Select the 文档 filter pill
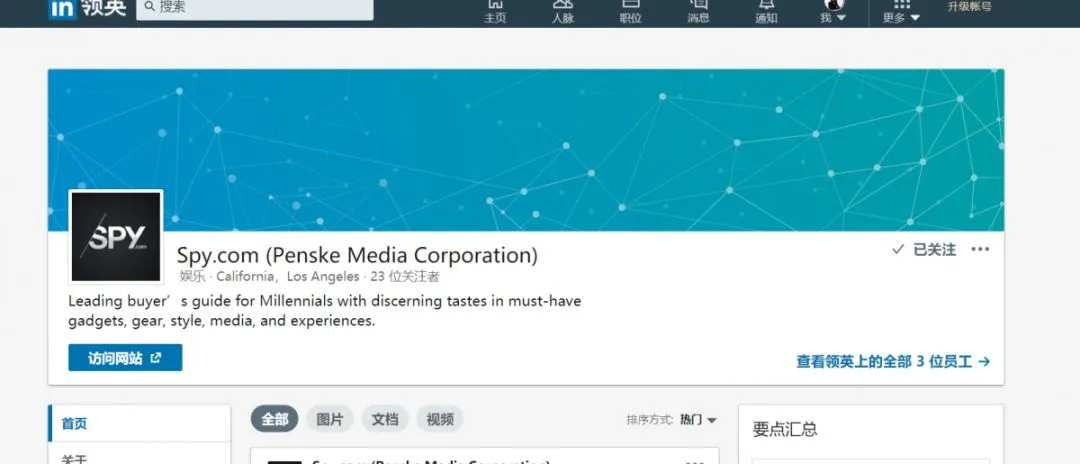This screenshot has width=1080, height=464. 385,419
